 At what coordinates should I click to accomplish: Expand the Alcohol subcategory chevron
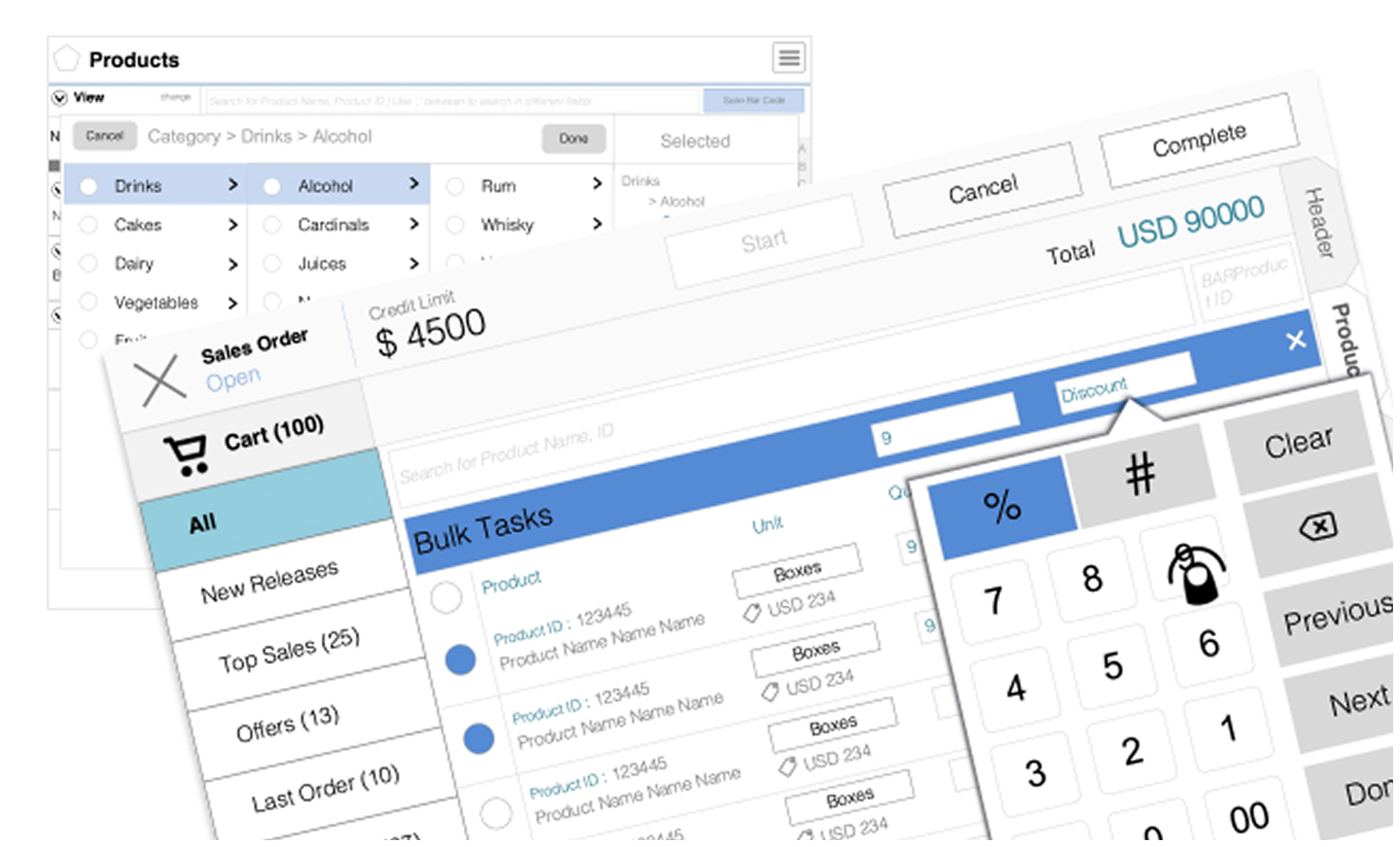pos(416,183)
